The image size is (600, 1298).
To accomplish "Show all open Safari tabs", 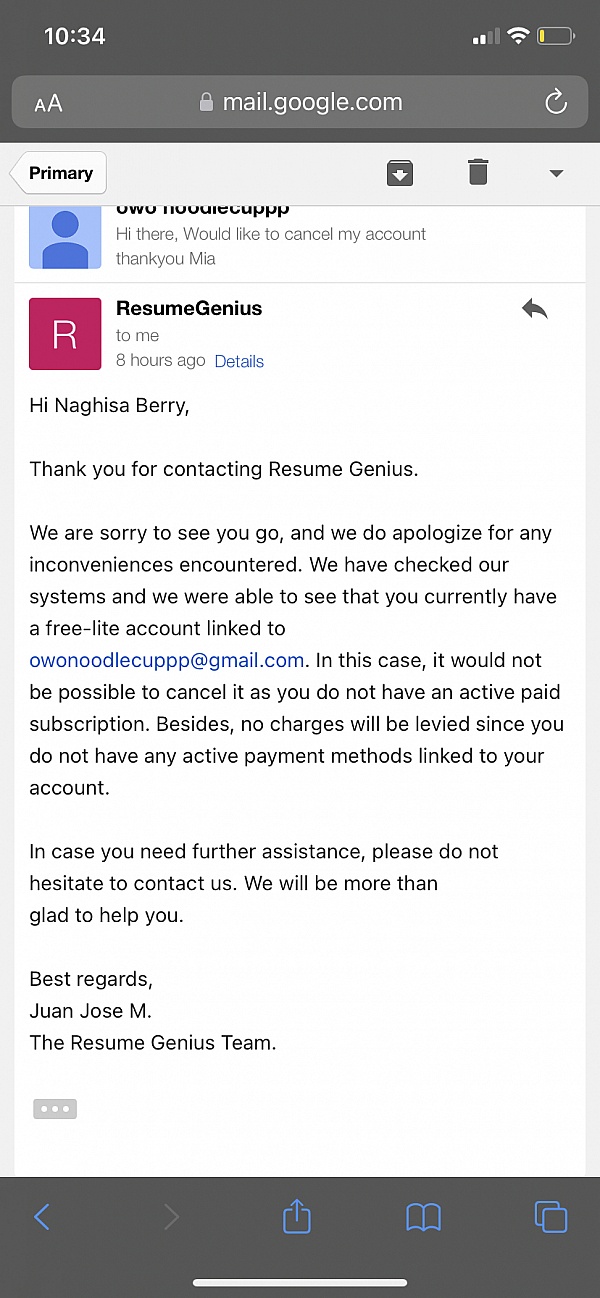I will [551, 1216].
